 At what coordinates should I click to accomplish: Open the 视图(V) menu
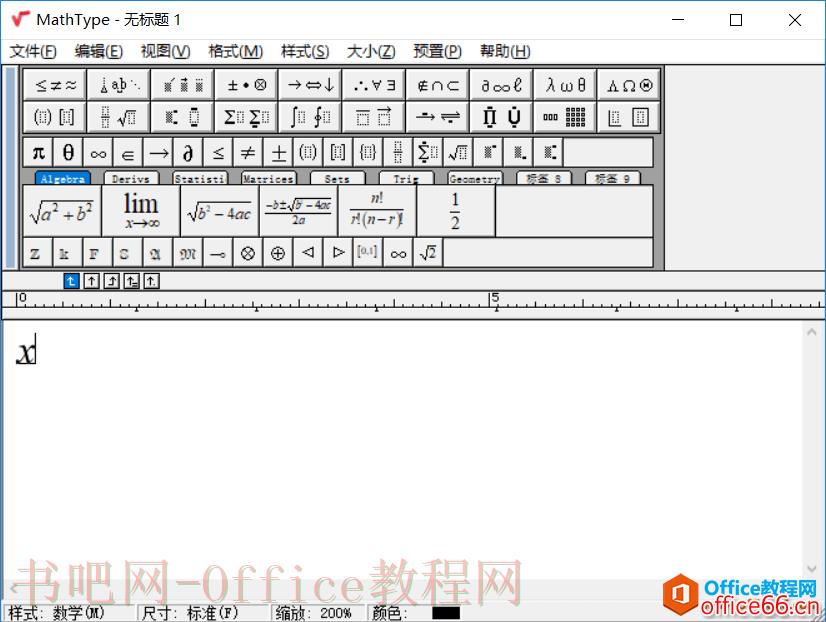click(x=165, y=51)
